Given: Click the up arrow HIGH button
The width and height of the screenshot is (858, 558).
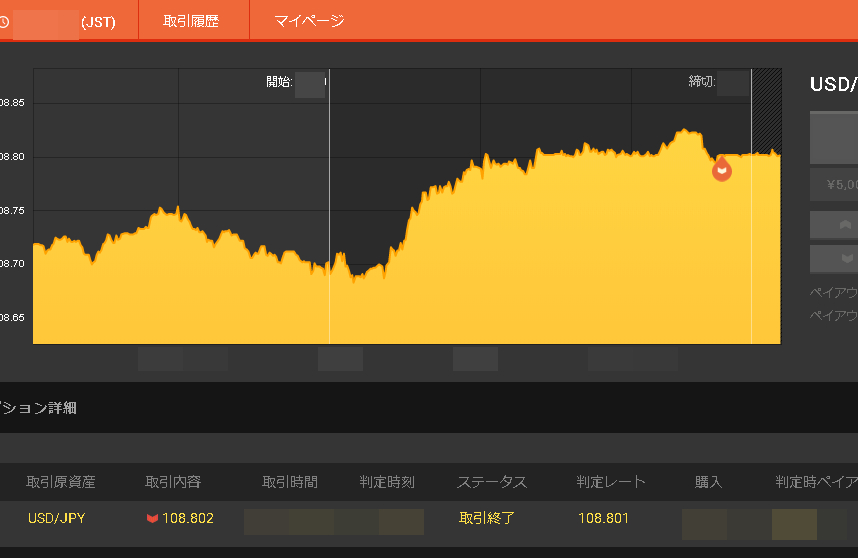Looking at the screenshot, I should tap(834, 225).
